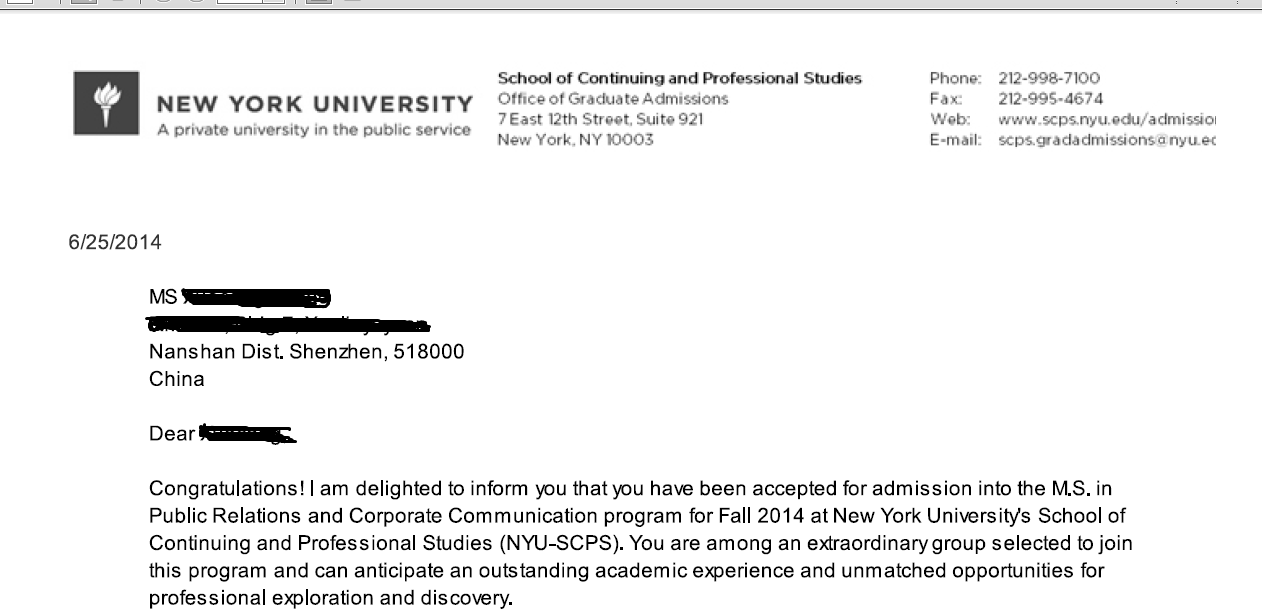Click the tagline 'A private university in the public service'
The image size is (1262, 609).
point(314,130)
